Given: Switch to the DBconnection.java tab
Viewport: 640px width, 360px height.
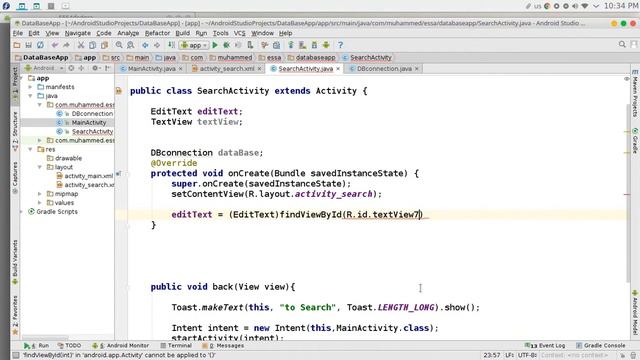Looking at the screenshot, I should pyautogui.click(x=384, y=69).
